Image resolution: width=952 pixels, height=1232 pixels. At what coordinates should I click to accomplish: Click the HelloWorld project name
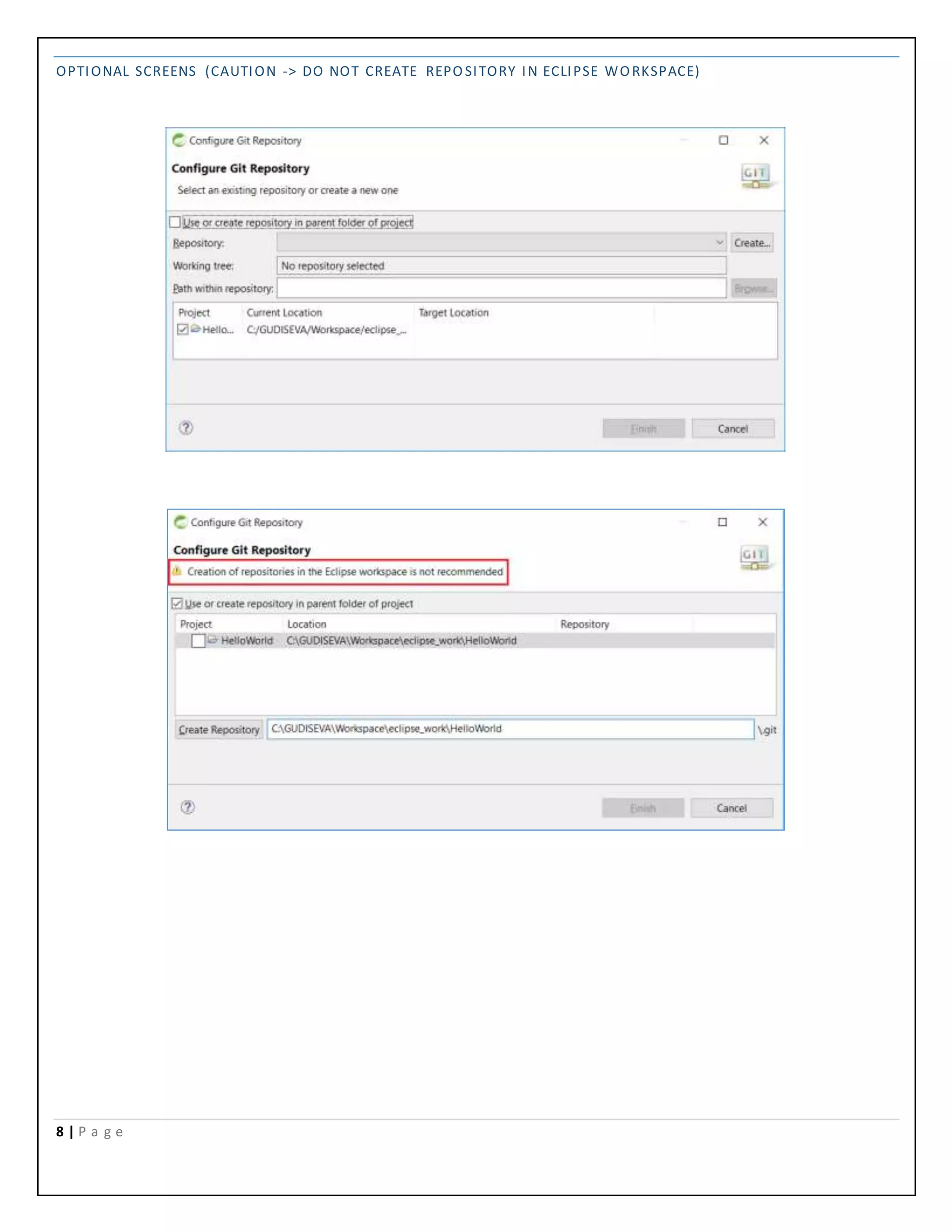[247, 640]
